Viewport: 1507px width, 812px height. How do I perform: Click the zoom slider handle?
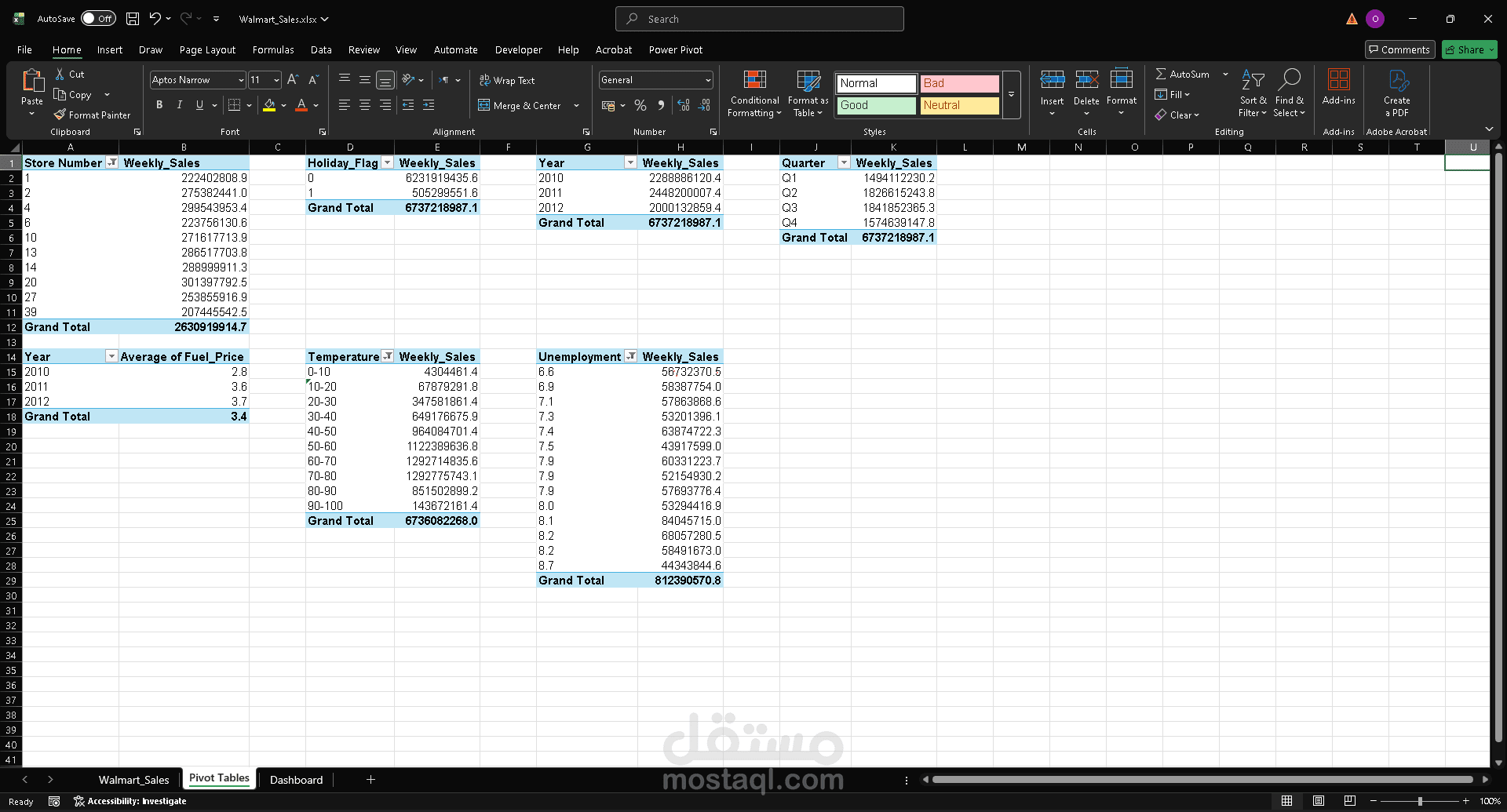1420,801
